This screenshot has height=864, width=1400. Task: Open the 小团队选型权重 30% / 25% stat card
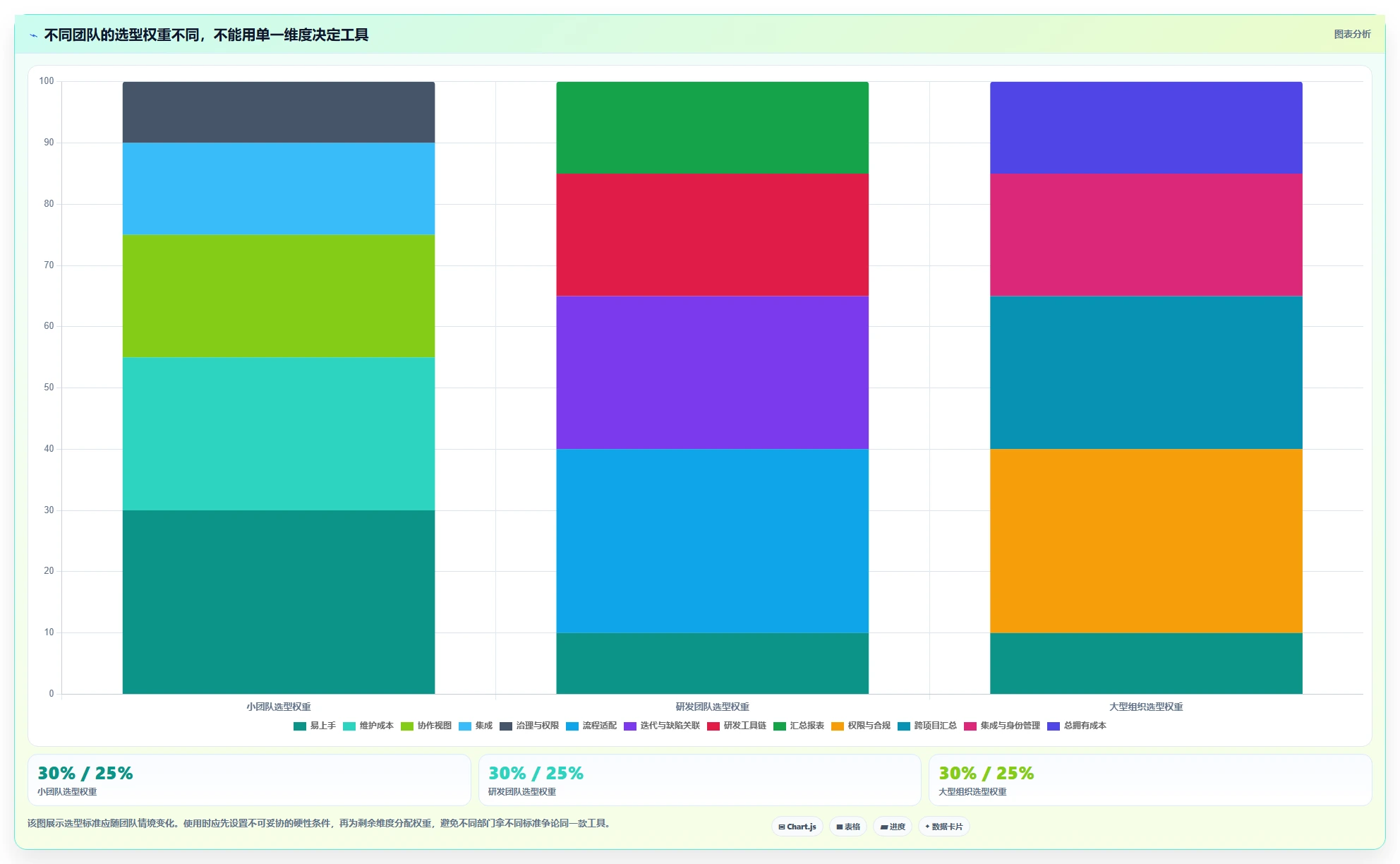tap(249, 780)
